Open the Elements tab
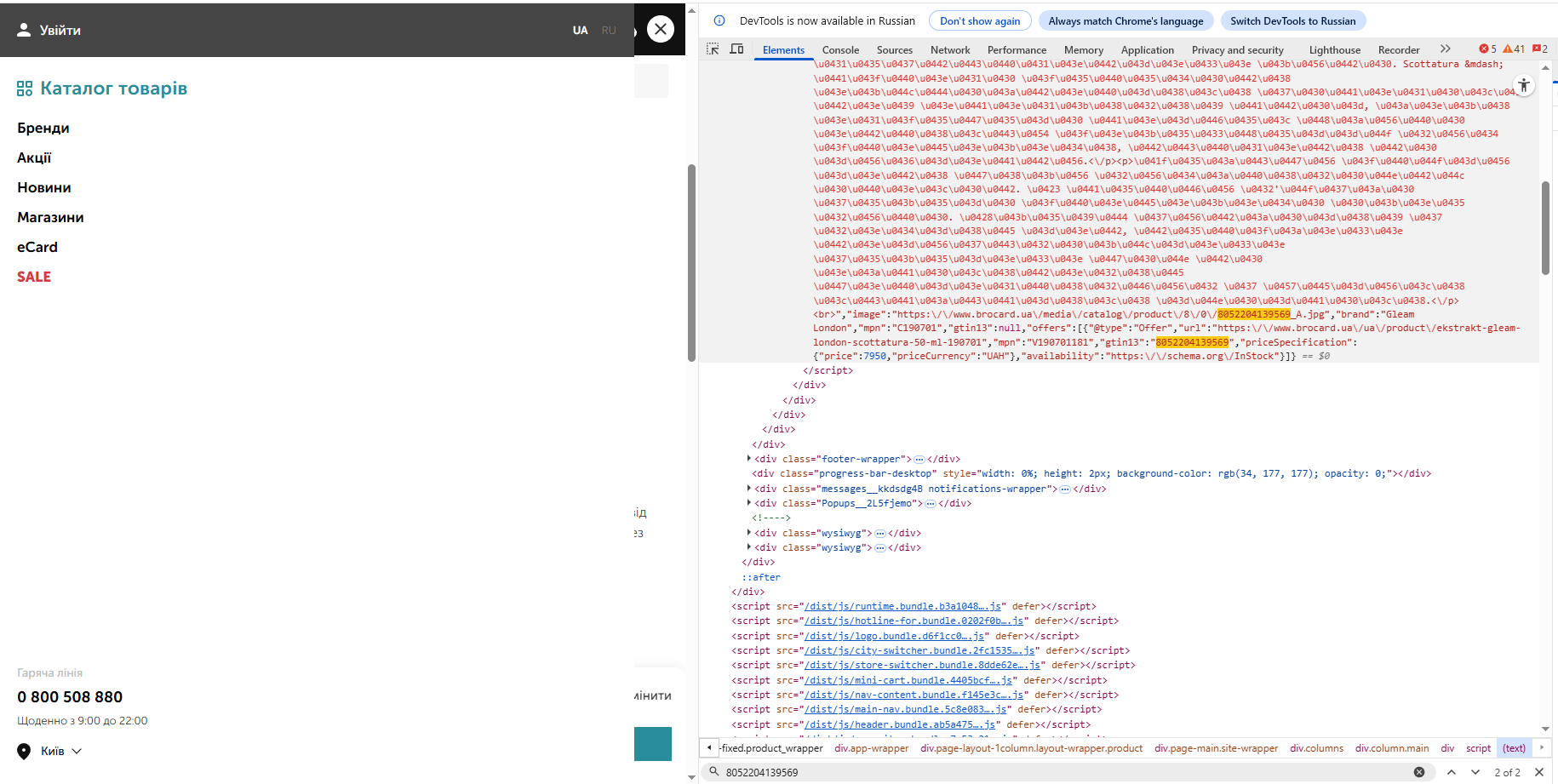 pyautogui.click(x=783, y=50)
